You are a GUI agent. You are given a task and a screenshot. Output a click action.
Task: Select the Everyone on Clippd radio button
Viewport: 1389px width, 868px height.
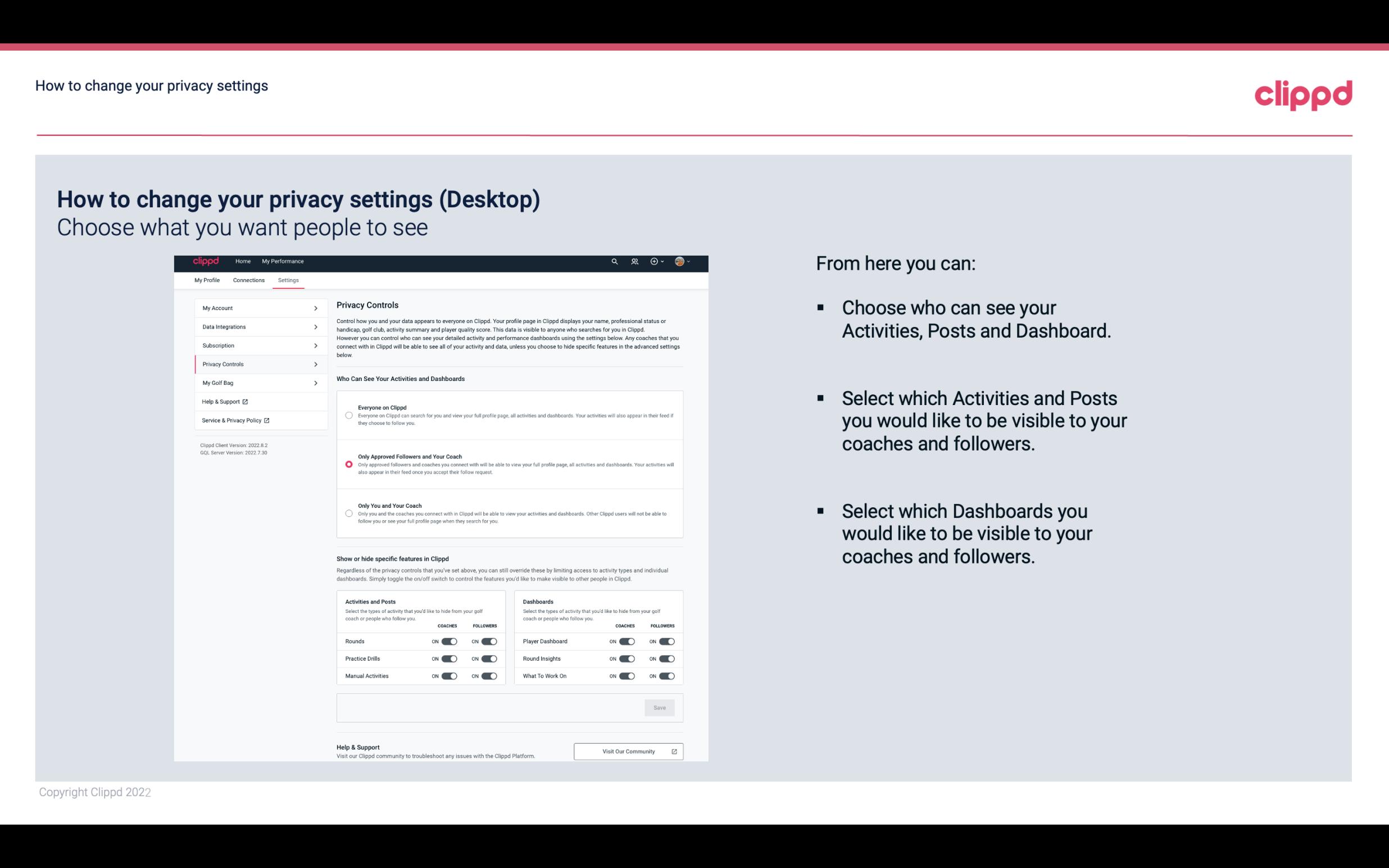[348, 415]
